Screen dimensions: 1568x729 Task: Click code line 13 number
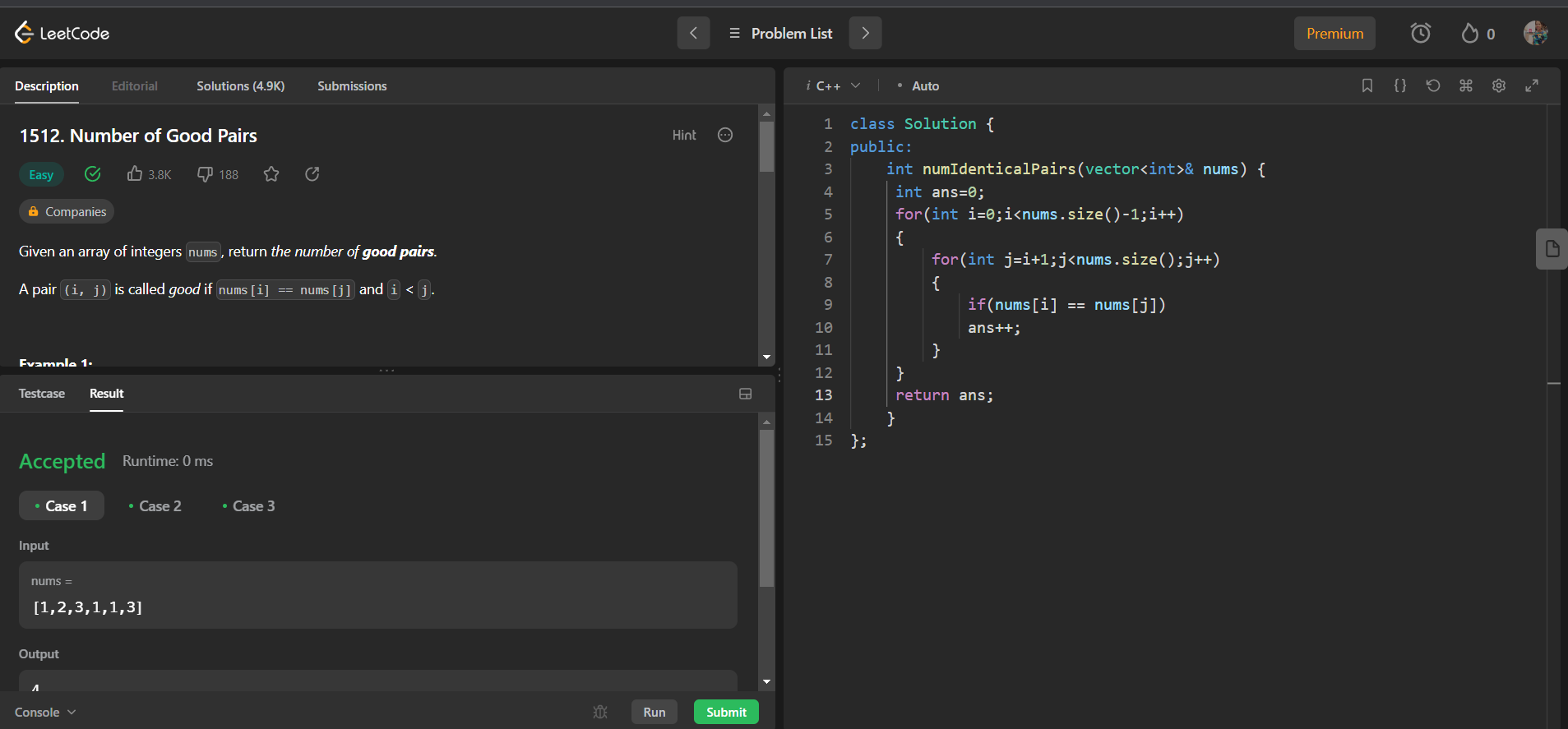(824, 395)
